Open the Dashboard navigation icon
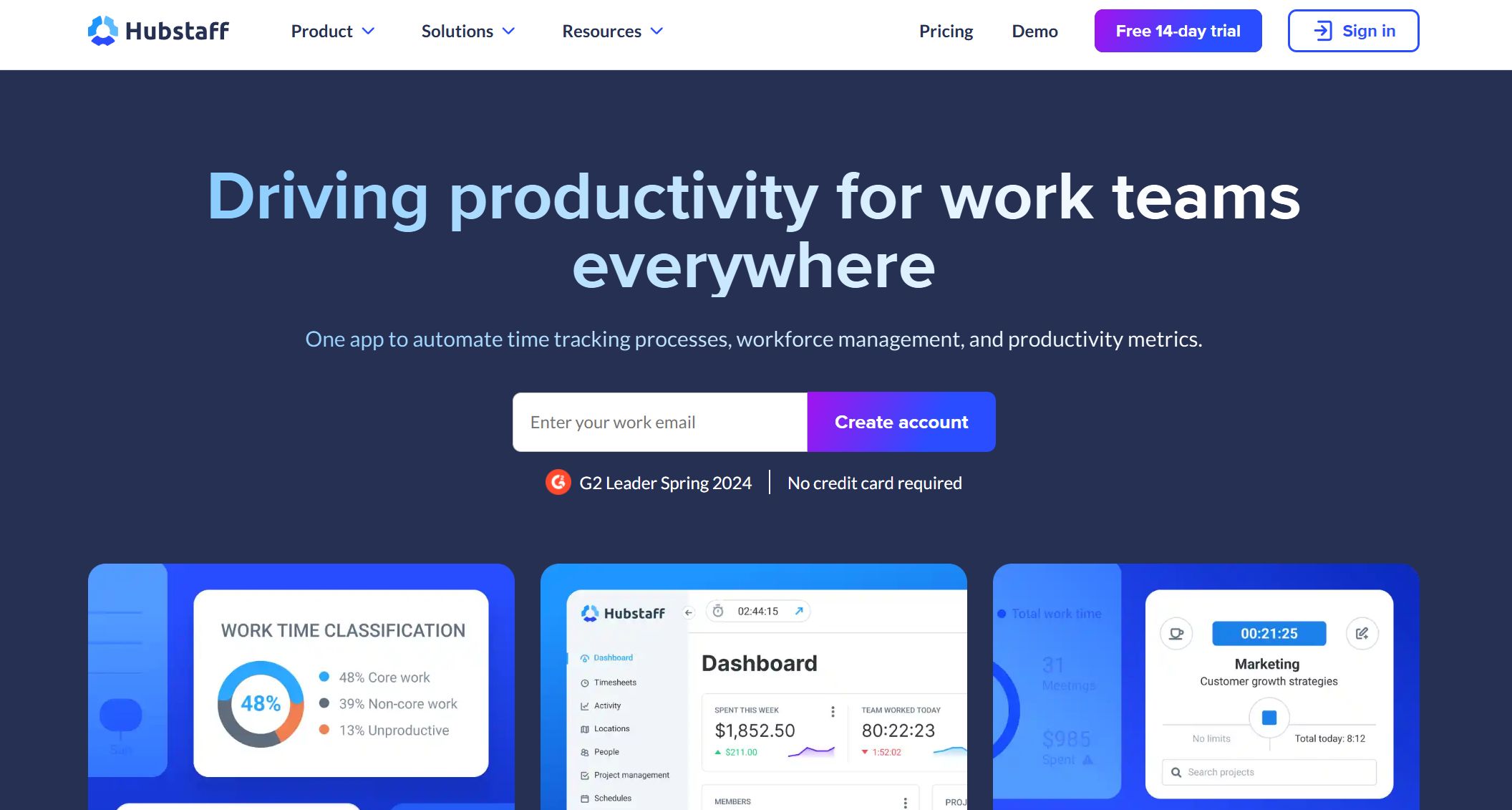1512x810 pixels. point(584,658)
